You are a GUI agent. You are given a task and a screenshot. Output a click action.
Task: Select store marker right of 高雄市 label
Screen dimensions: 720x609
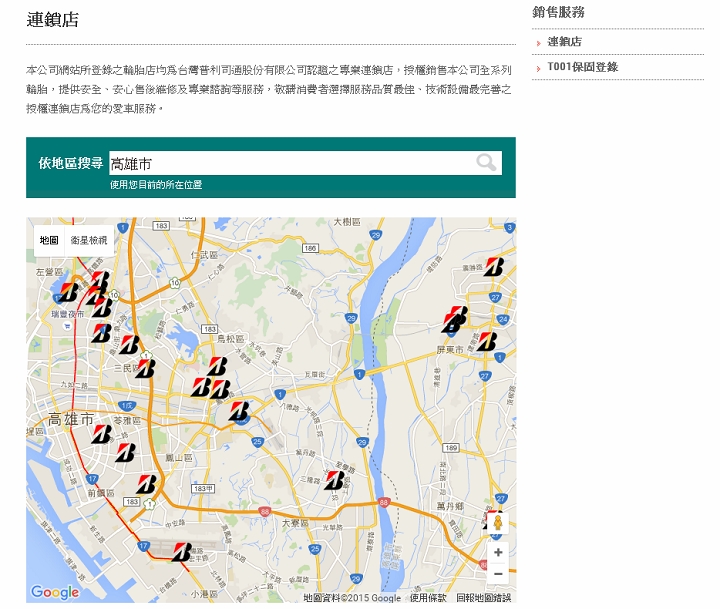click(101, 434)
